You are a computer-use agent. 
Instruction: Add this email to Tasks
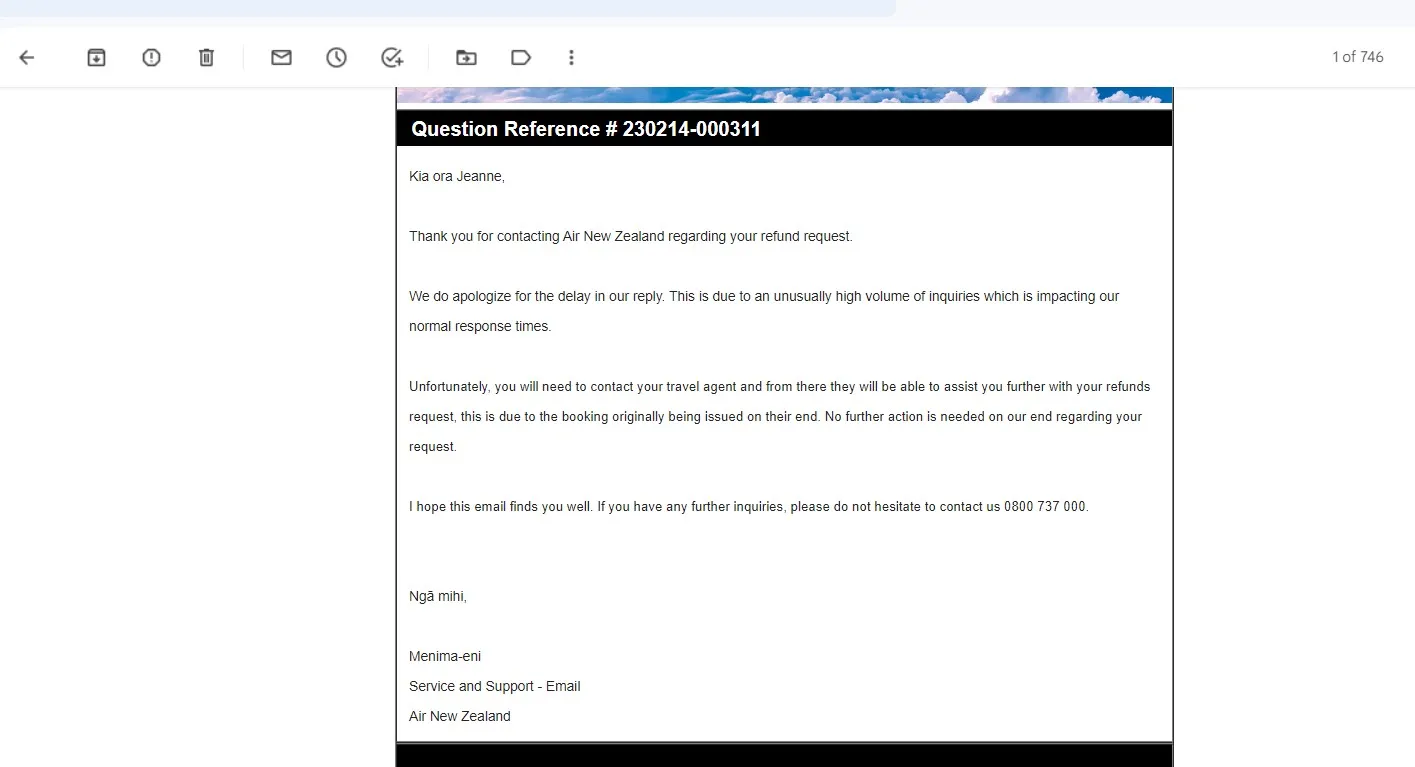pos(392,58)
